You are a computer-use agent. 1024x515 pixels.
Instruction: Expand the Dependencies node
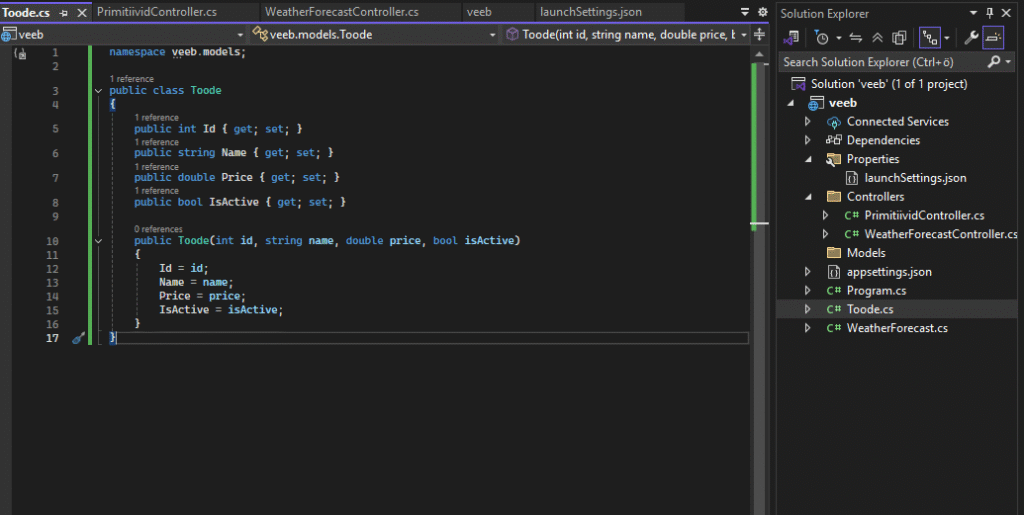tap(809, 140)
